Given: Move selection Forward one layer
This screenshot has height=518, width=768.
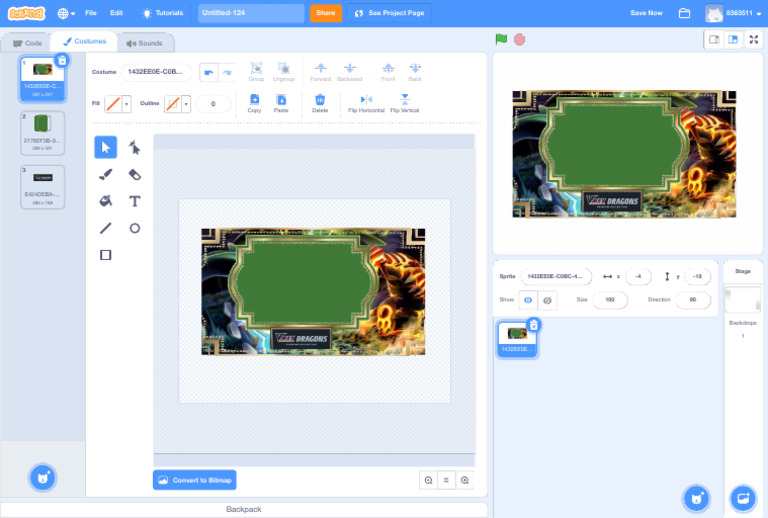Looking at the screenshot, I should click(x=320, y=71).
